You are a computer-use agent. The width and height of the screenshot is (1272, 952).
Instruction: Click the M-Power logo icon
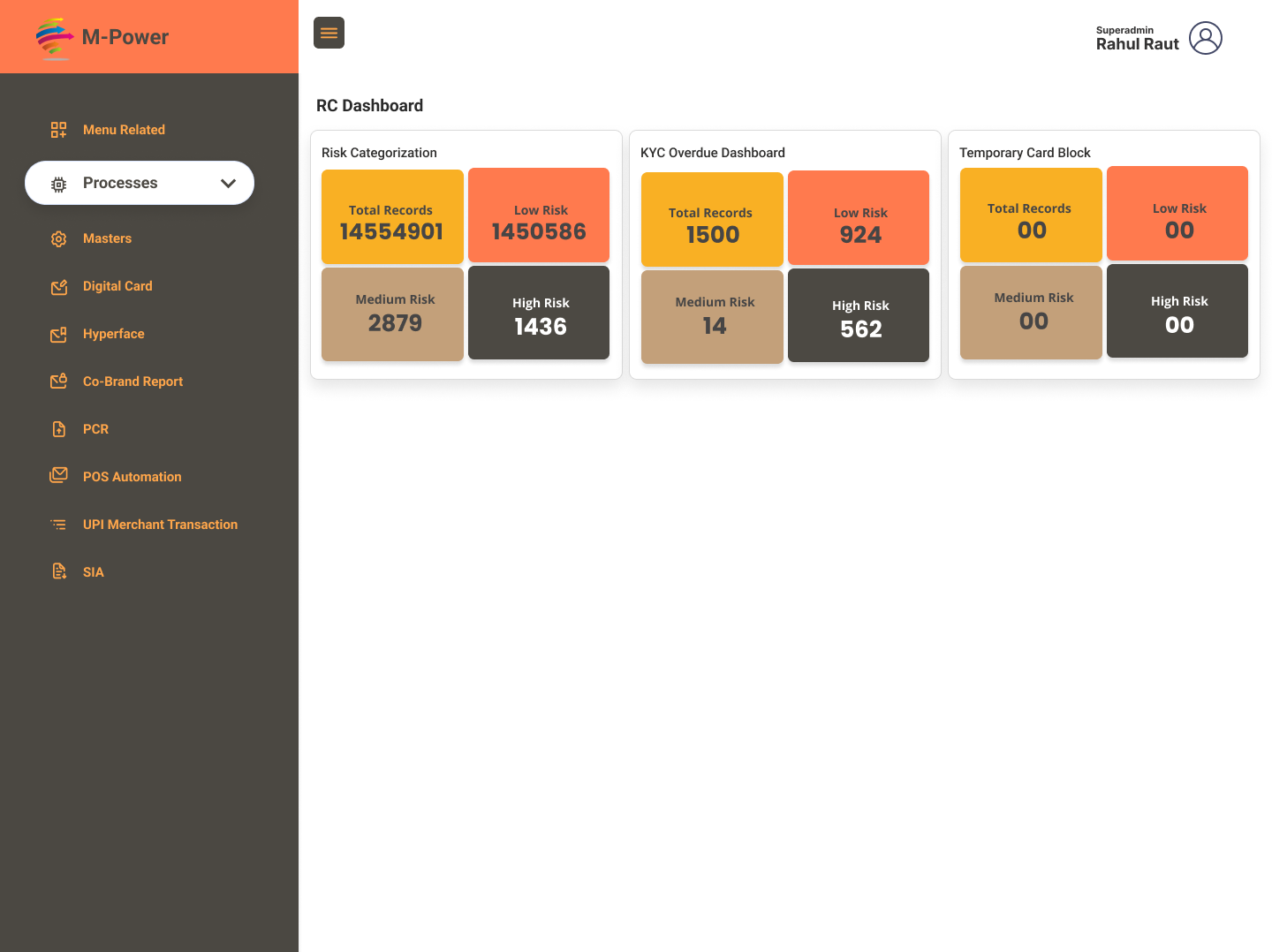pos(55,38)
